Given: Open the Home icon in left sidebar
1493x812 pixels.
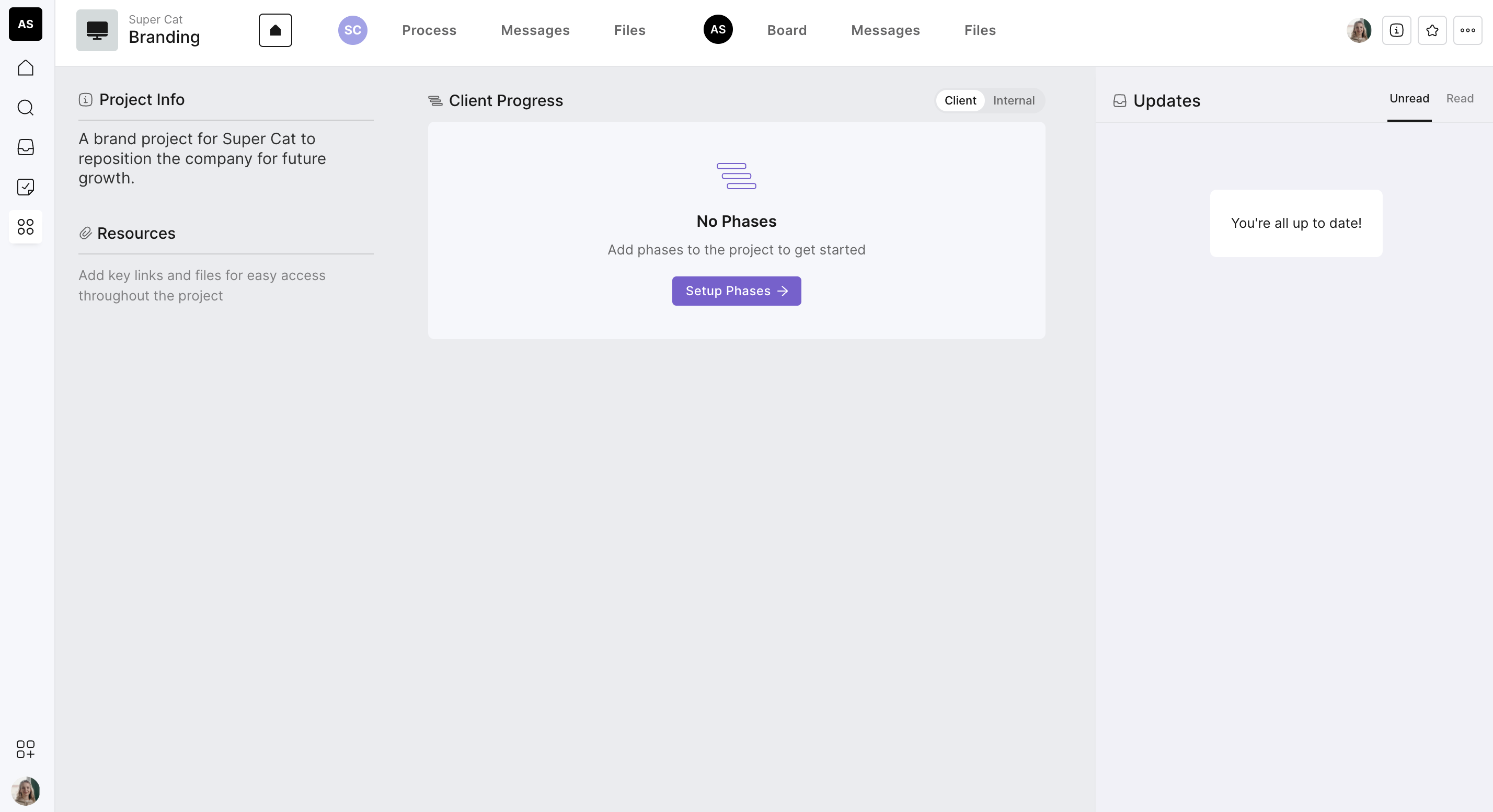Looking at the screenshot, I should tap(26, 68).
